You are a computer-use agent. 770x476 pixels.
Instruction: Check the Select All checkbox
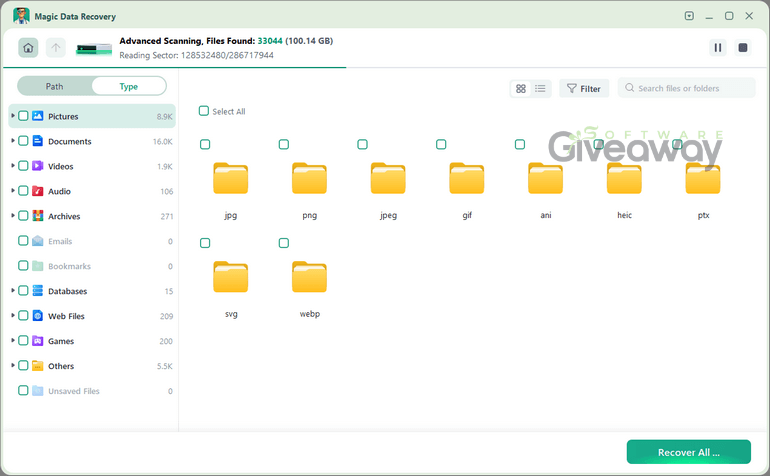(x=204, y=111)
